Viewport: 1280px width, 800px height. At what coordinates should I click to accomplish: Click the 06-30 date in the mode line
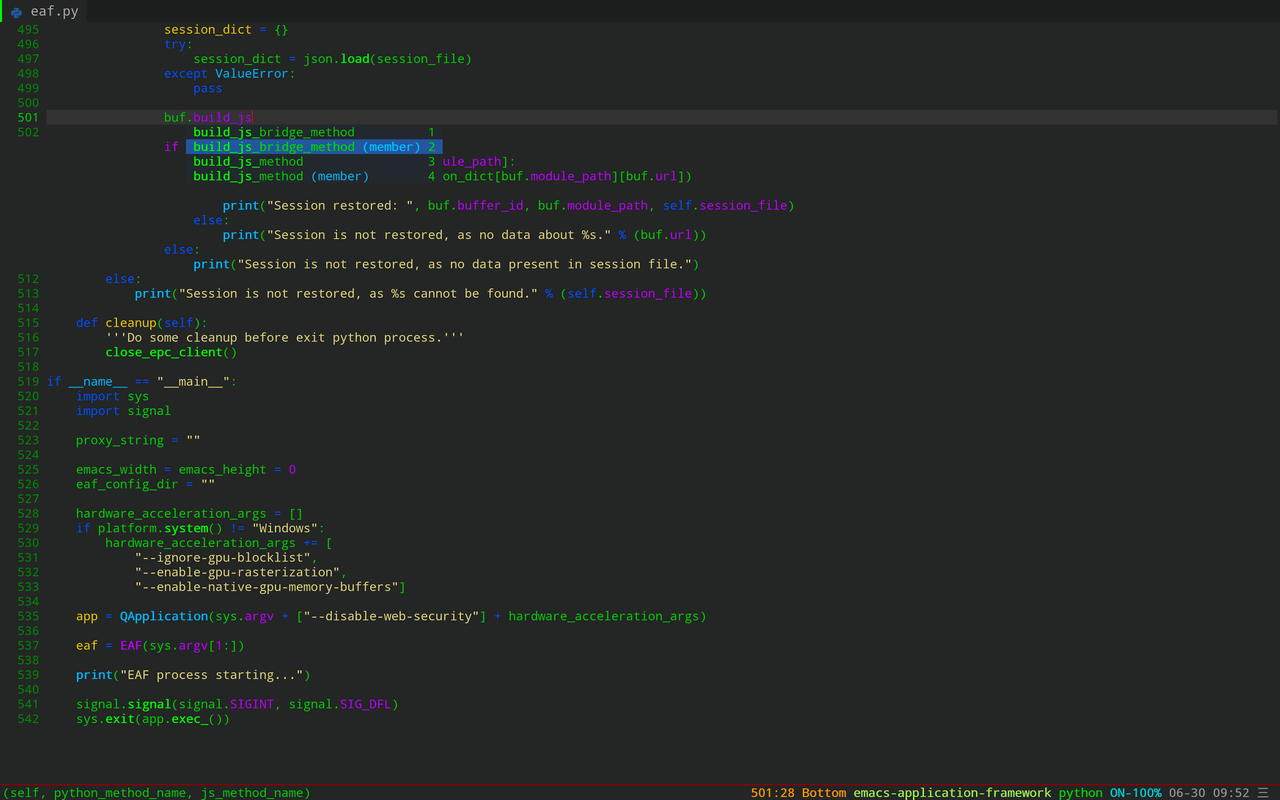click(1187, 793)
